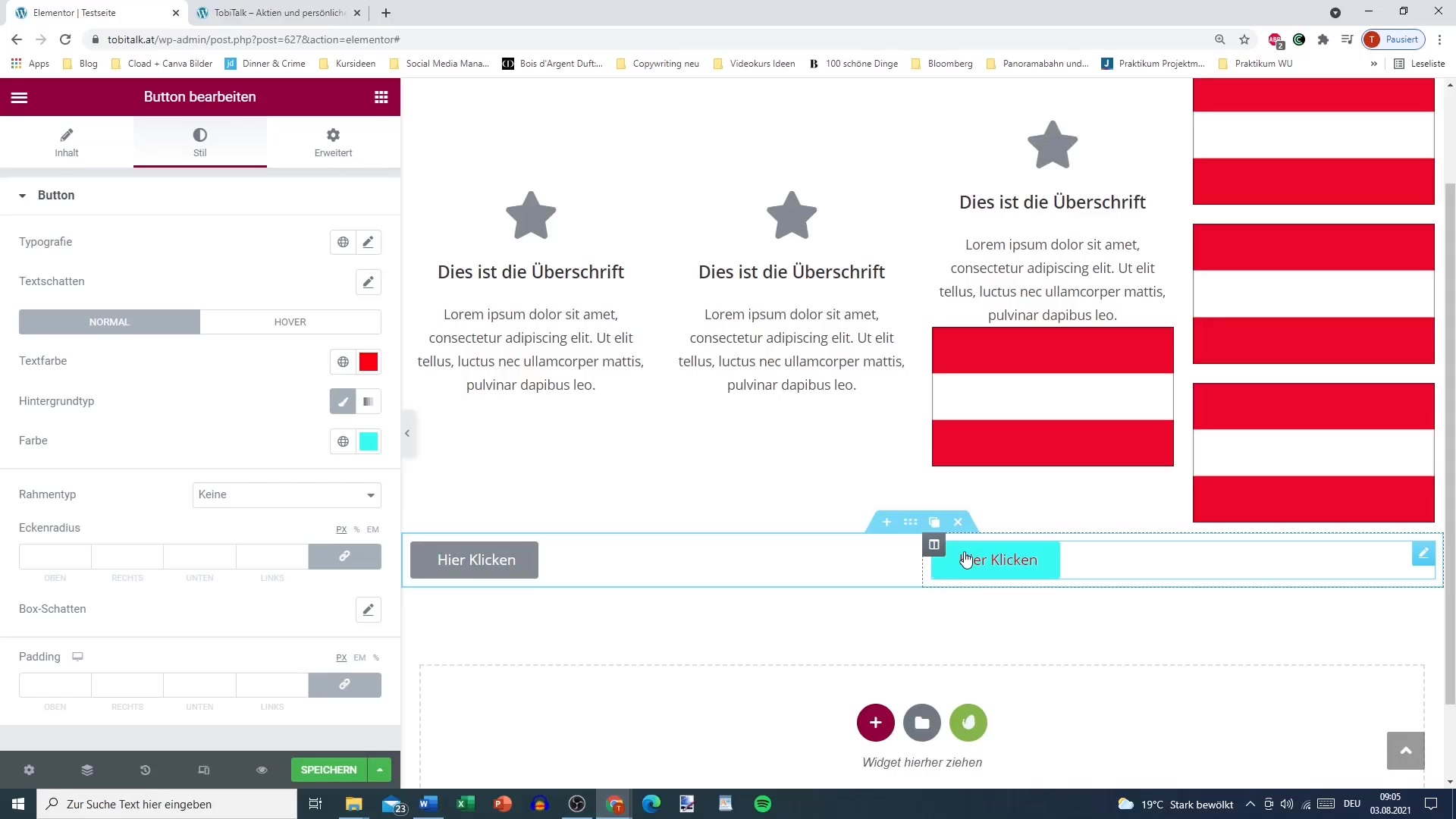Switch to the Erweitert tab

tap(333, 142)
